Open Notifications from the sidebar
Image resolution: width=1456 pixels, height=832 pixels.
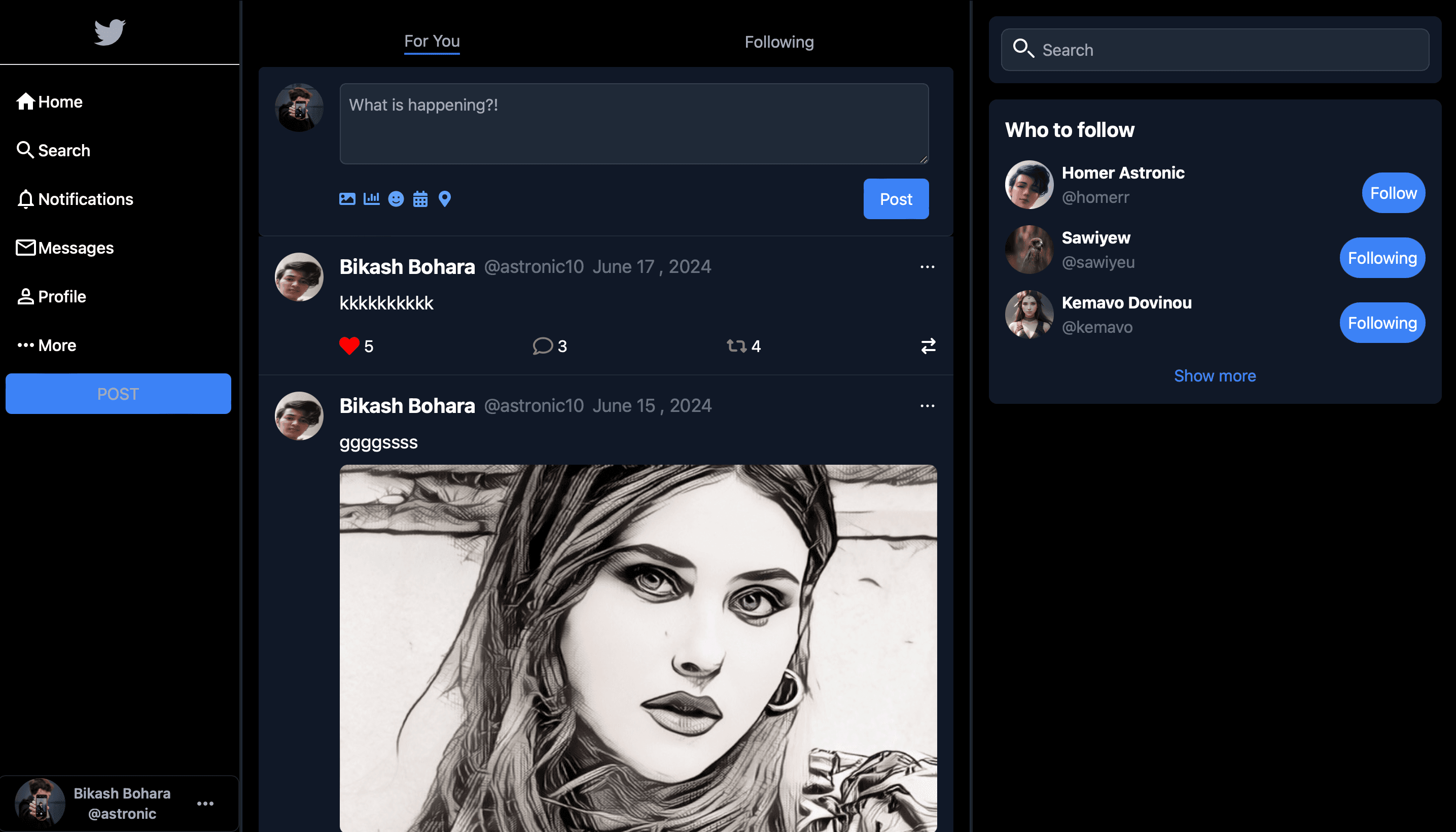click(75, 199)
